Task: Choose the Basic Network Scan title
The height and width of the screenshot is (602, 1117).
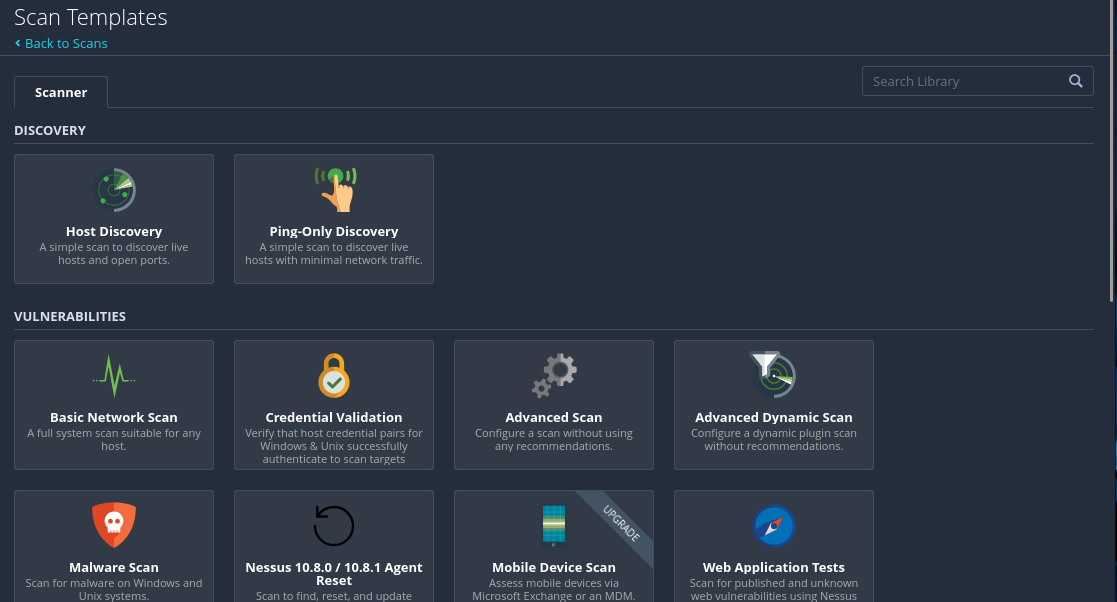Action: point(114,417)
